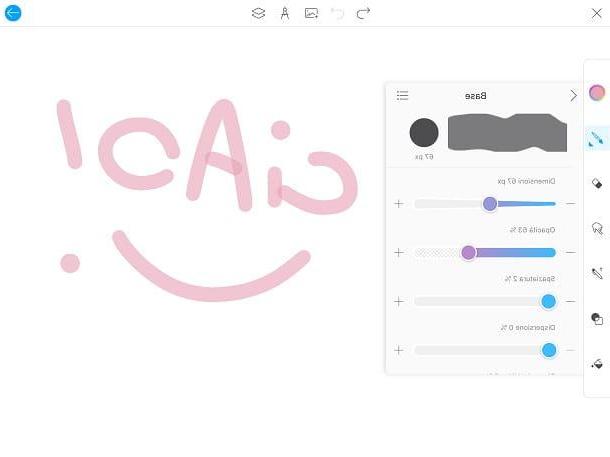Click the 'Opacità 63 %' label
The width and height of the screenshot is (610, 457).
click(532, 230)
